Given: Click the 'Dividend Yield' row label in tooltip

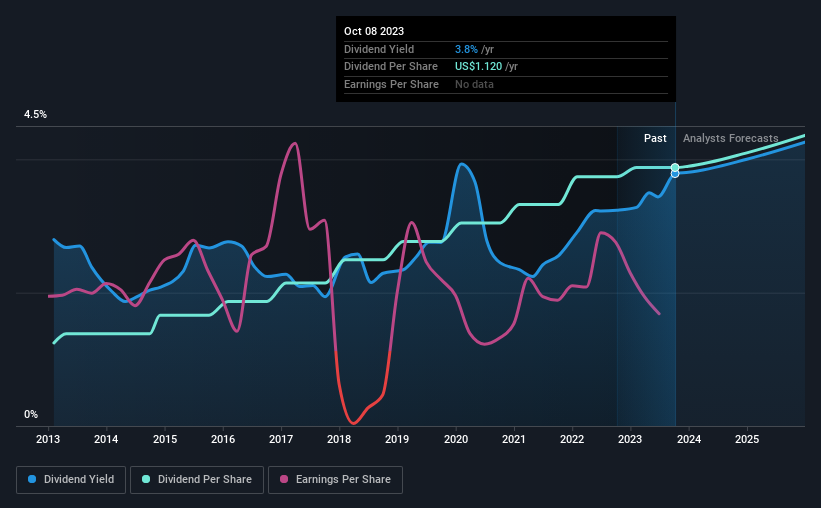Looking at the screenshot, I should coord(379,49).
